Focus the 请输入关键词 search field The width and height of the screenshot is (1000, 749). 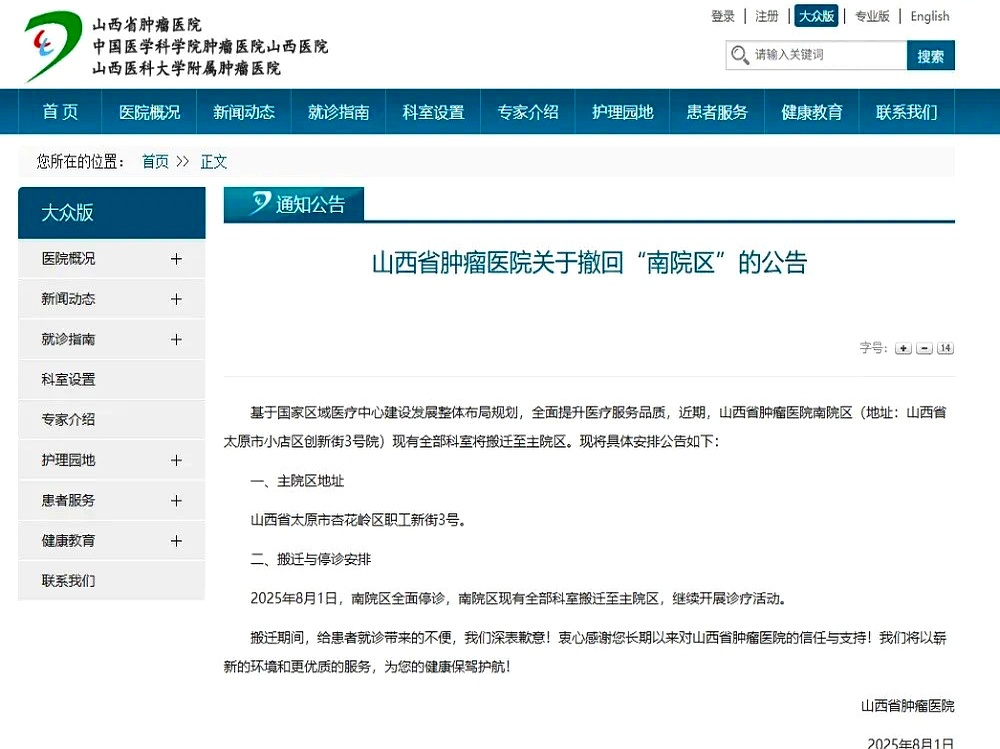[x=816, y=56]
